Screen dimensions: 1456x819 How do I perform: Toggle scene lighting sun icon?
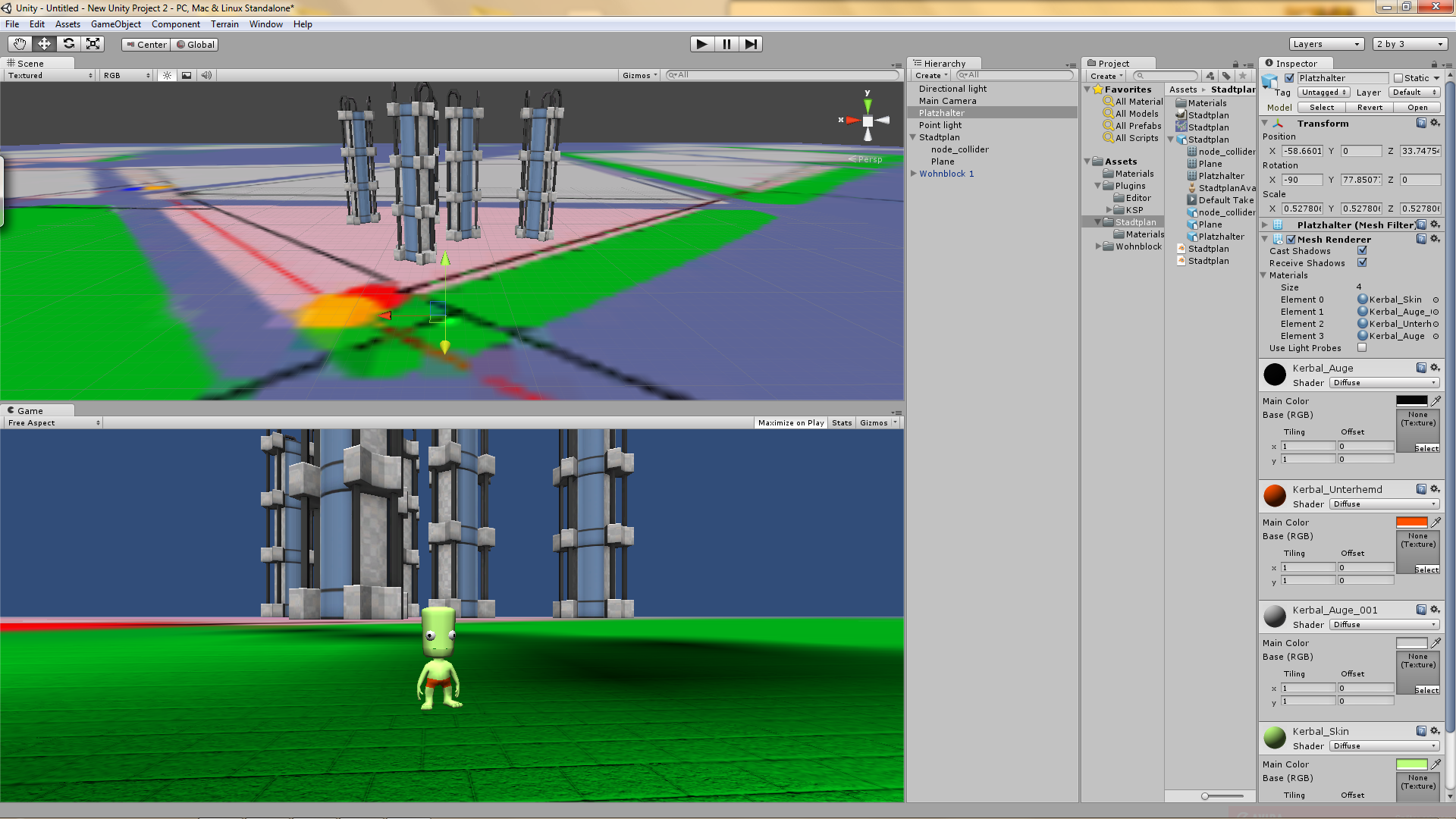pyautogui.click(x=167, y=75)
